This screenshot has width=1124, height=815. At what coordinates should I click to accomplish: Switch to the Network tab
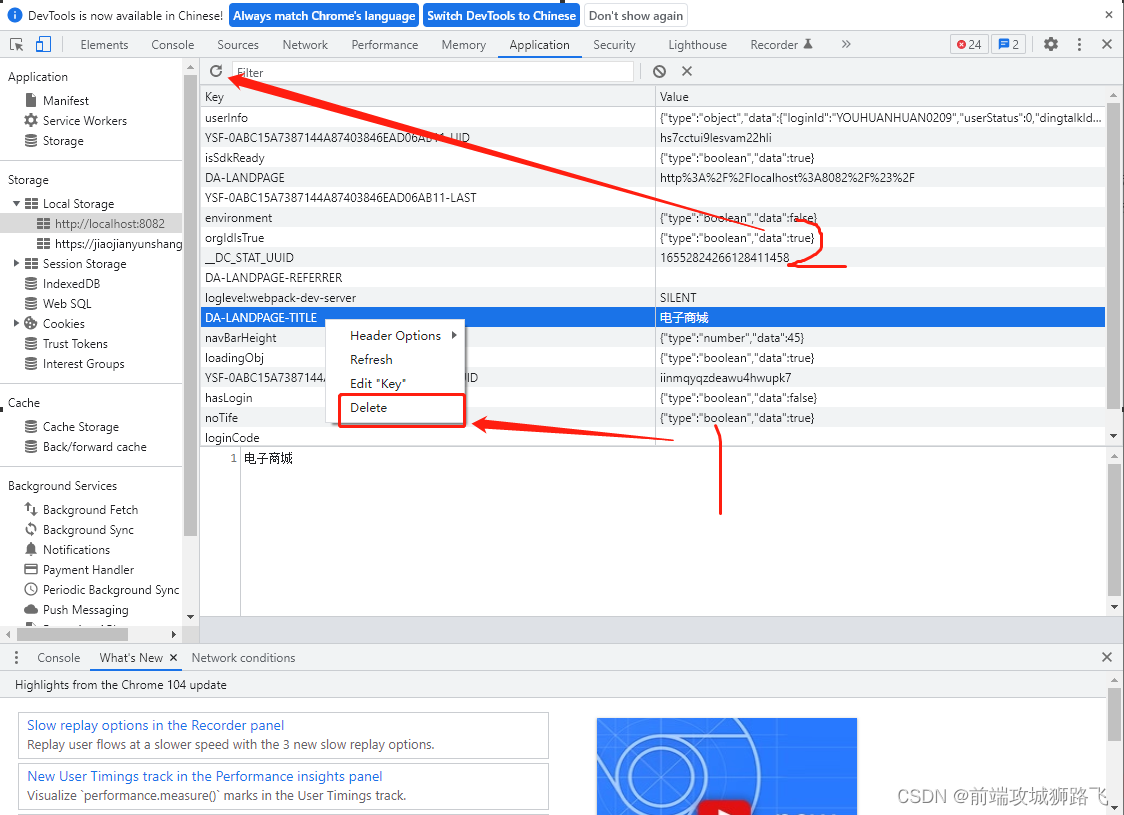305,44
